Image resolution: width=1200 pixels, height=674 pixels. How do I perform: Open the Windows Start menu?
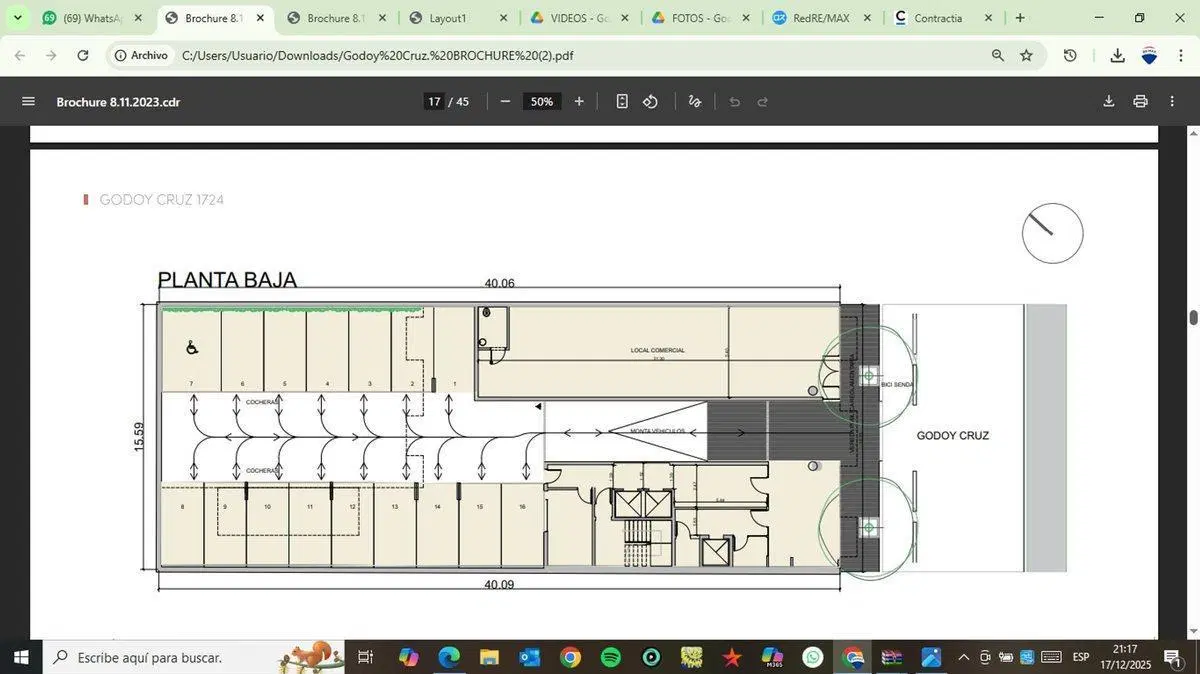[21, 657]
